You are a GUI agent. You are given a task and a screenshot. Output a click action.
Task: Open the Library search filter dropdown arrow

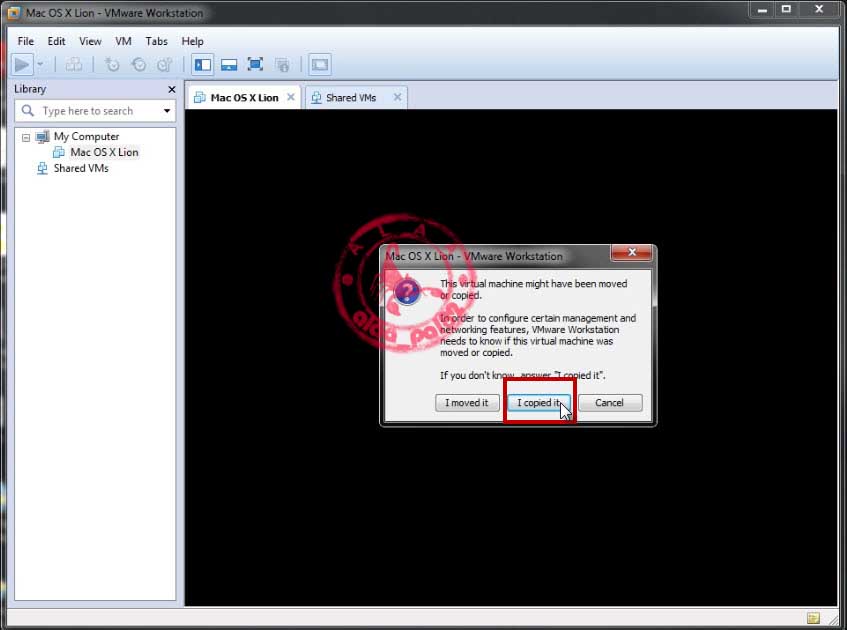pos(167,111)
